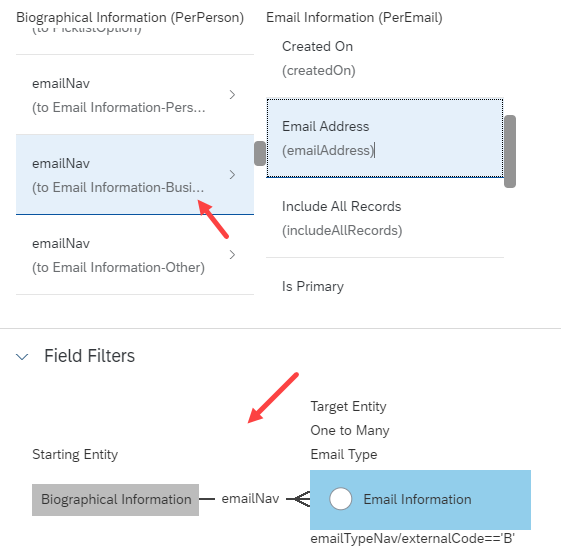Screen dimensions: 561x560
Task: Expand emailNav to Email Information-Personal chevron
Action: pyautogui.click(x=232, y=95)
